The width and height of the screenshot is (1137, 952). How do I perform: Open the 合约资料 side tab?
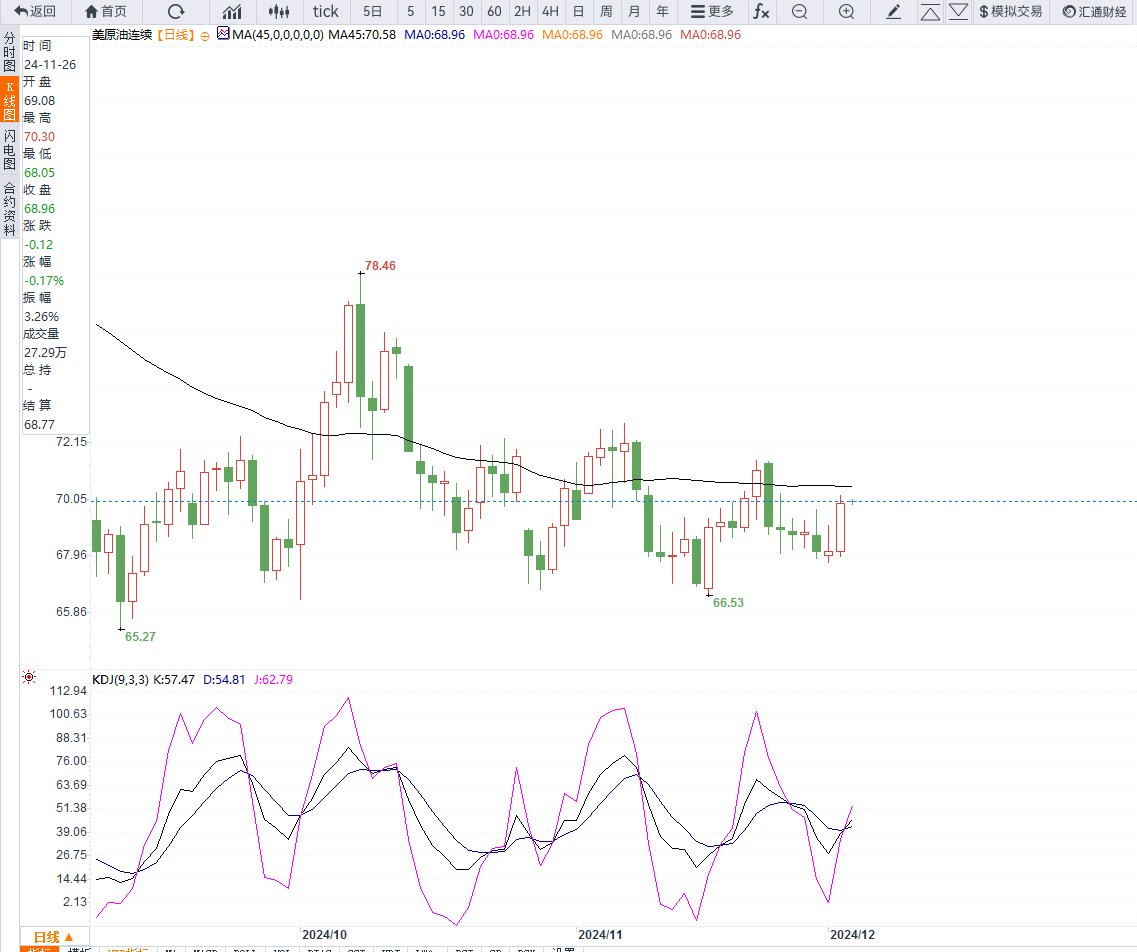9,203
